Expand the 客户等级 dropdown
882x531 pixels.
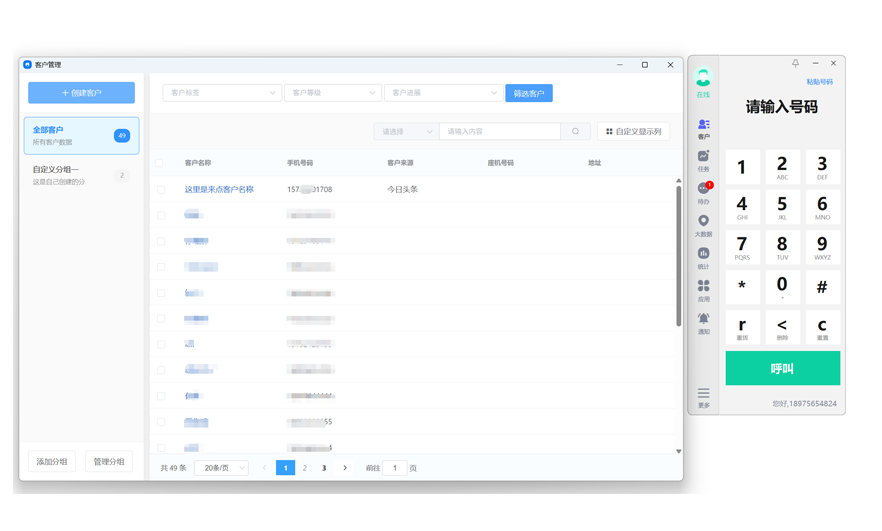(x=332, y=93)
